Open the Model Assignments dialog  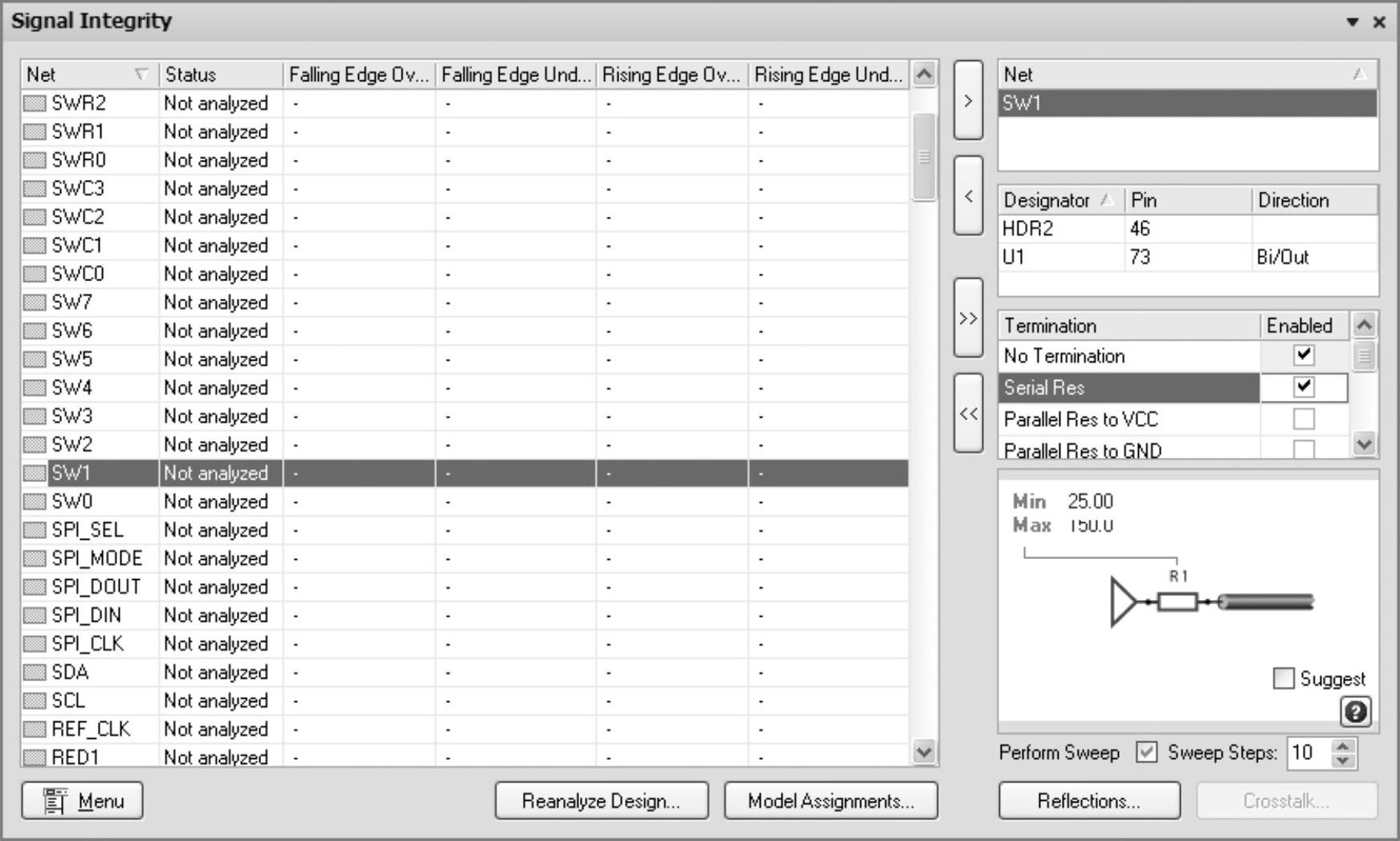831,801
